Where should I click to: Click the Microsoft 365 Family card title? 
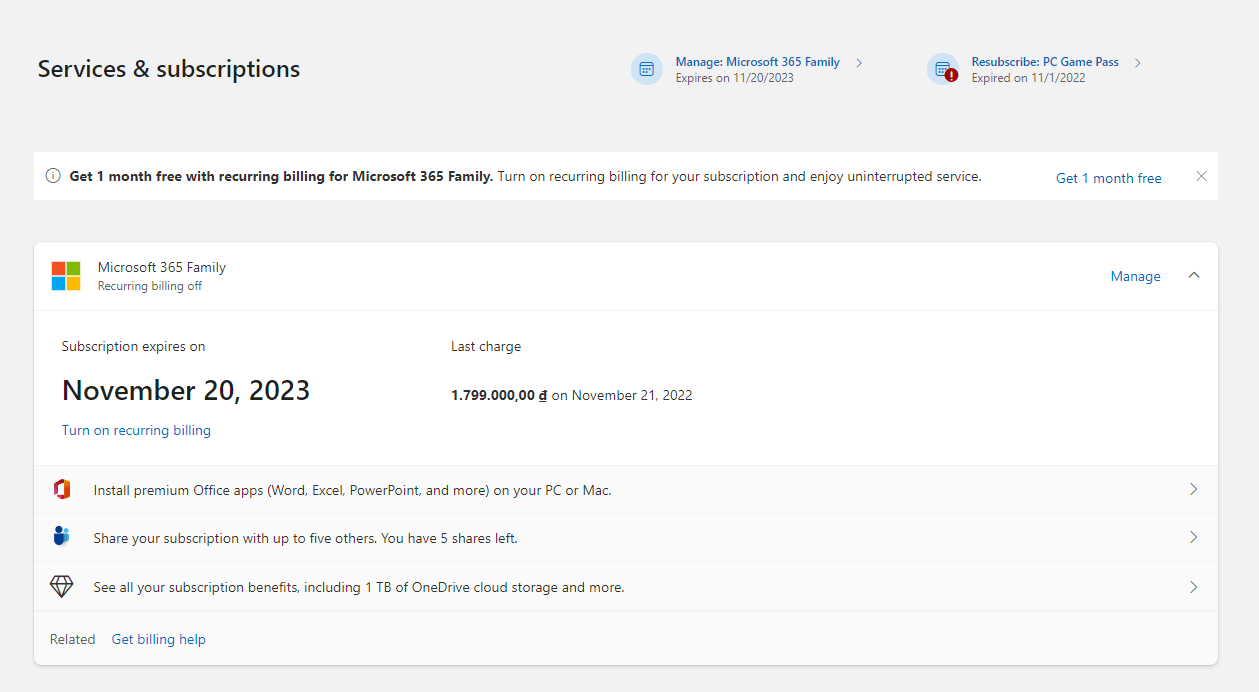coord(162,267)
